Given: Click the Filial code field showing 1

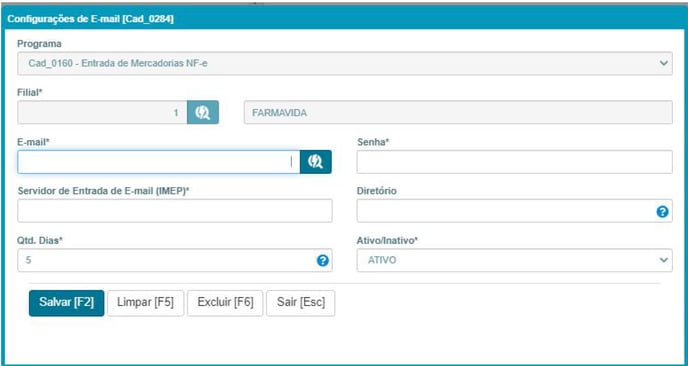Looking at the screenshot, I should [x=102, y=112].
